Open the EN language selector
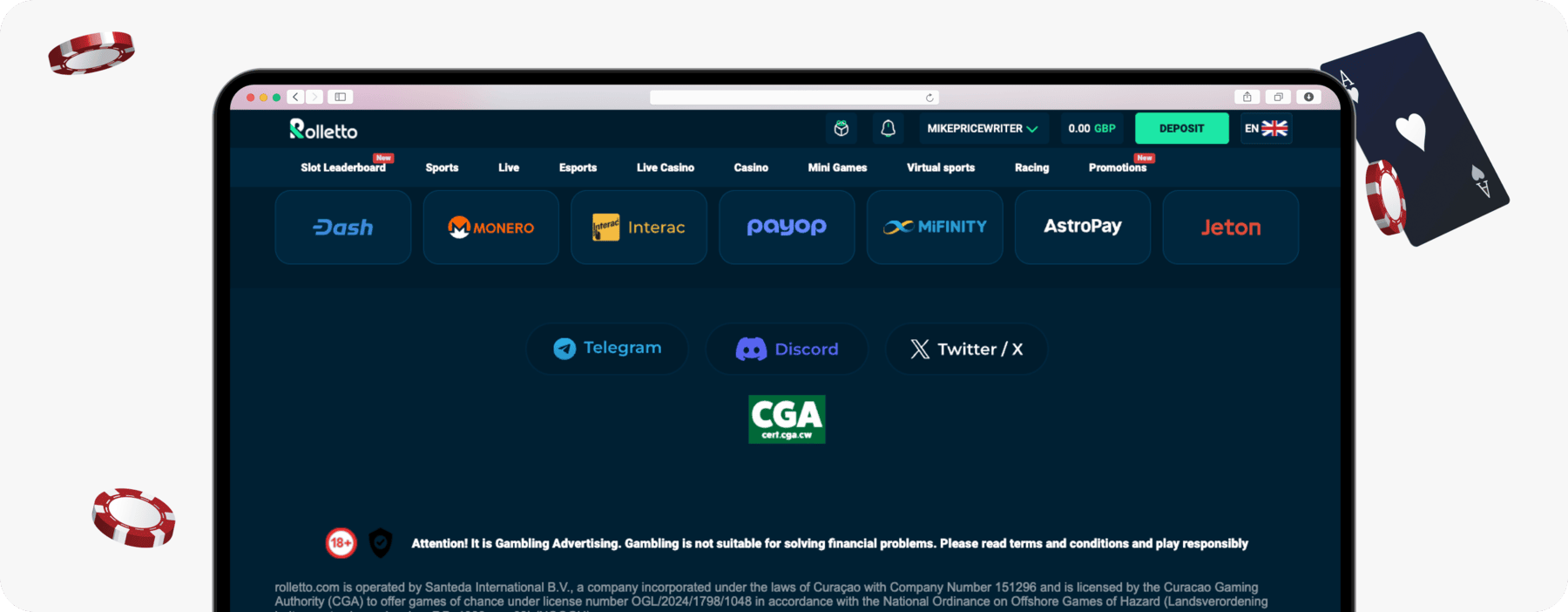The height and width of the screenshot is (612, 1568). (x=1266, y=128)
